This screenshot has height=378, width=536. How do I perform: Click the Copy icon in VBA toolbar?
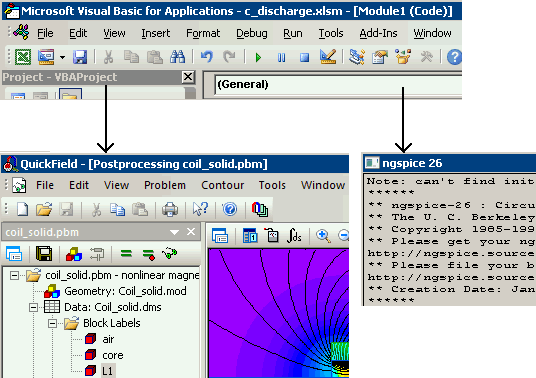131,57
